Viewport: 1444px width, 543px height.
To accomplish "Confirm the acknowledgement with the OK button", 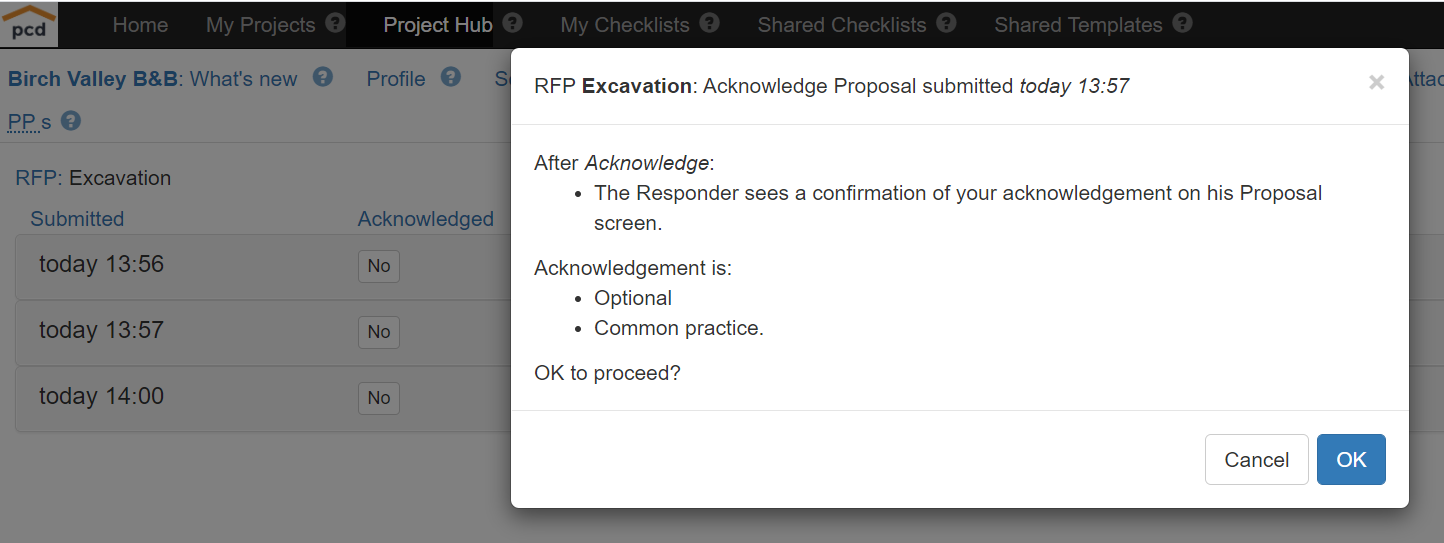I will pyautogui.click(x=1351, y=459).
